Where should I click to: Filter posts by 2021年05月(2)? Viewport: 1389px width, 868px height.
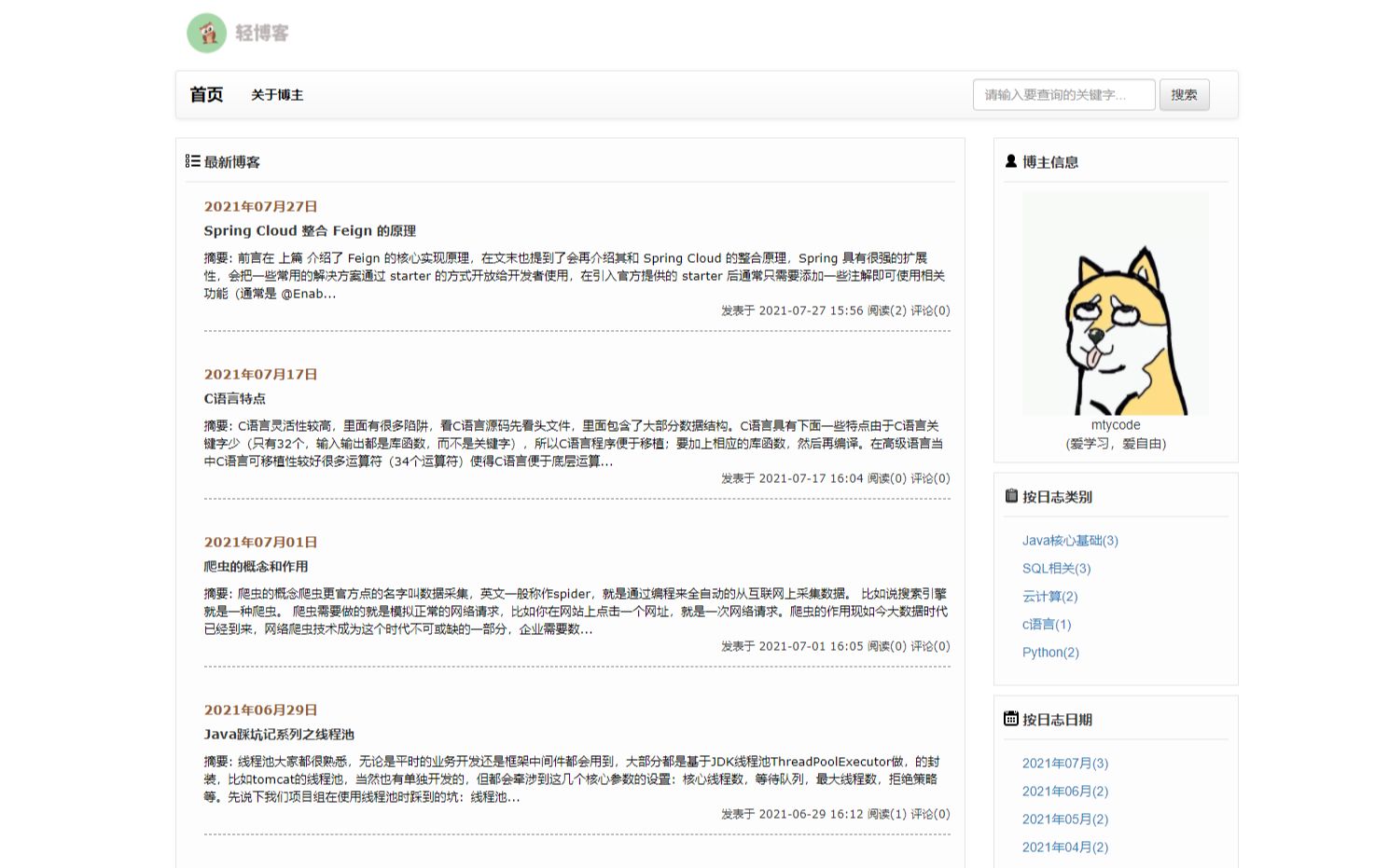[x=1065, y=820]
